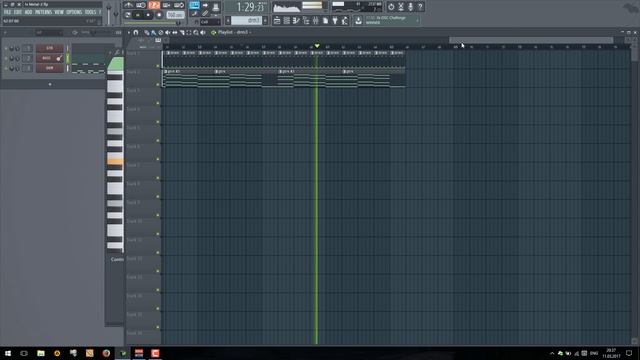Click the circular undo-history icon top right

(391, 7)
